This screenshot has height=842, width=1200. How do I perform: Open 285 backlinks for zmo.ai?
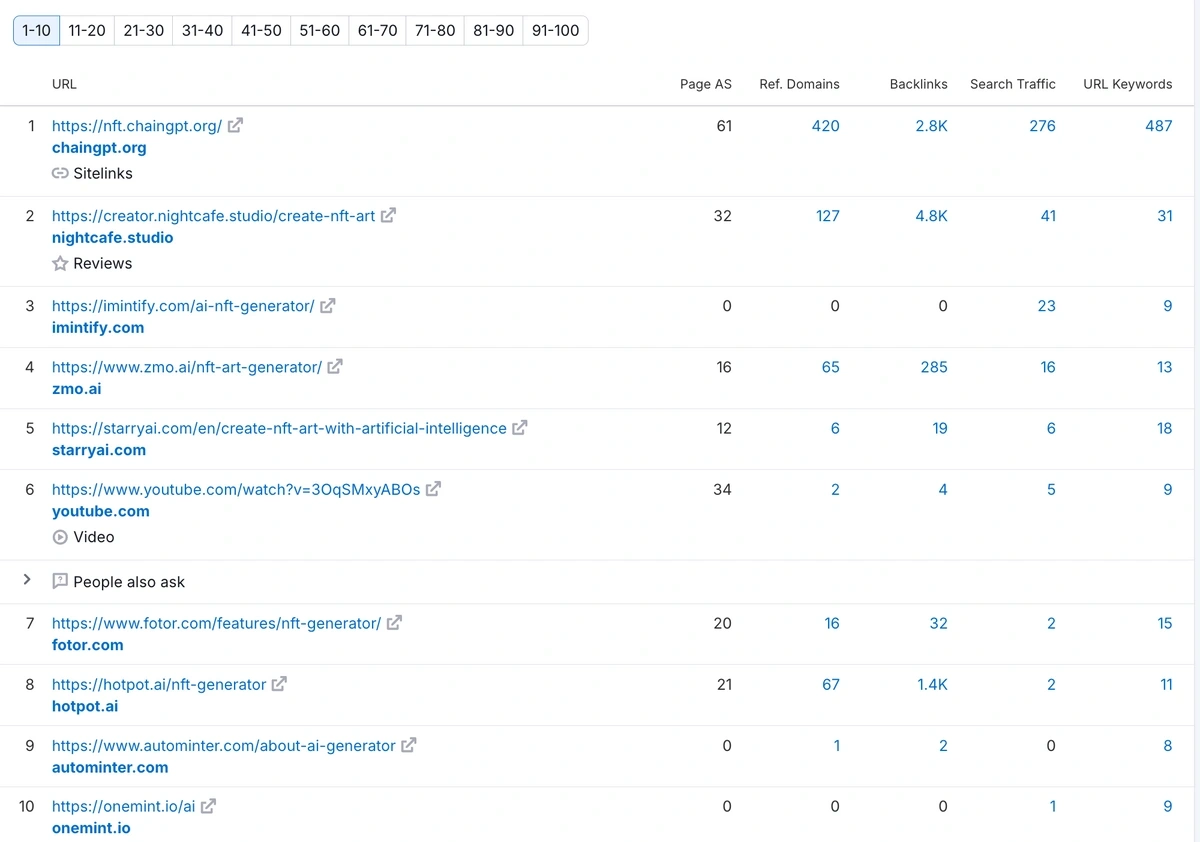click(x=934, y=367)
